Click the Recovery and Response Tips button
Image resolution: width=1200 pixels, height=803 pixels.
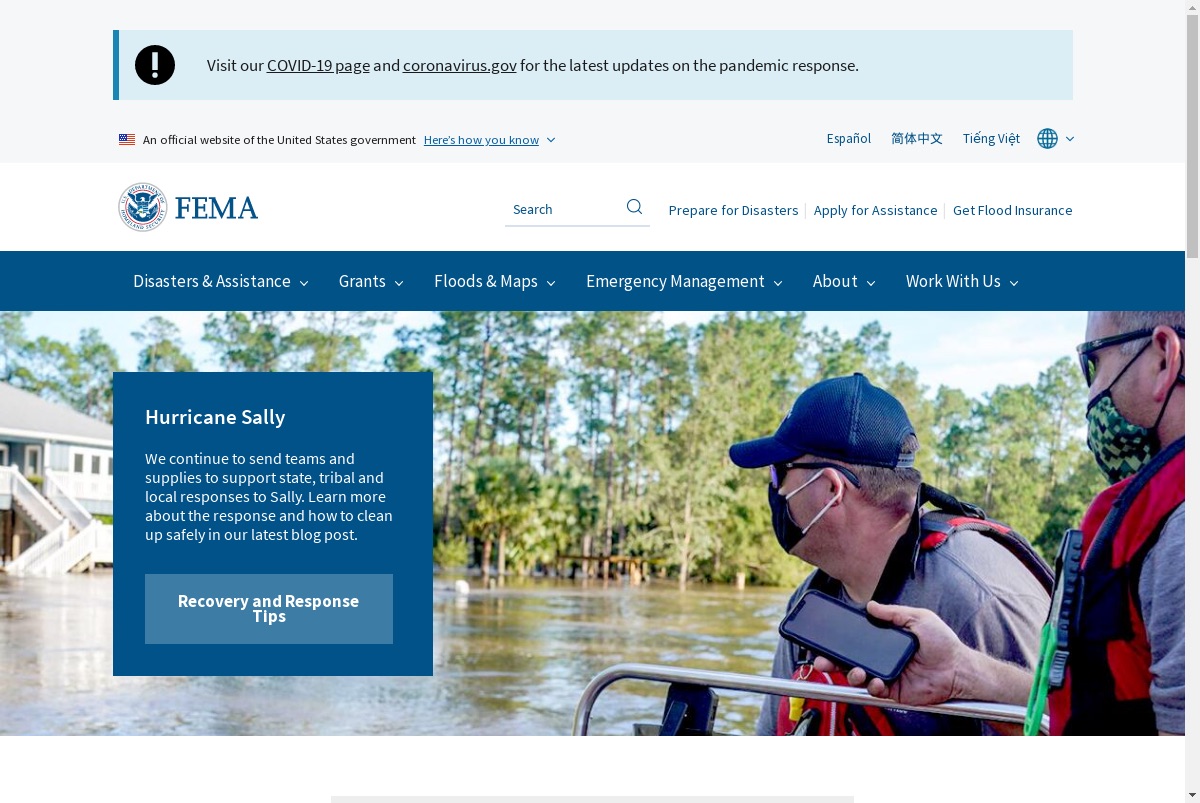click(x=269, y=609)
